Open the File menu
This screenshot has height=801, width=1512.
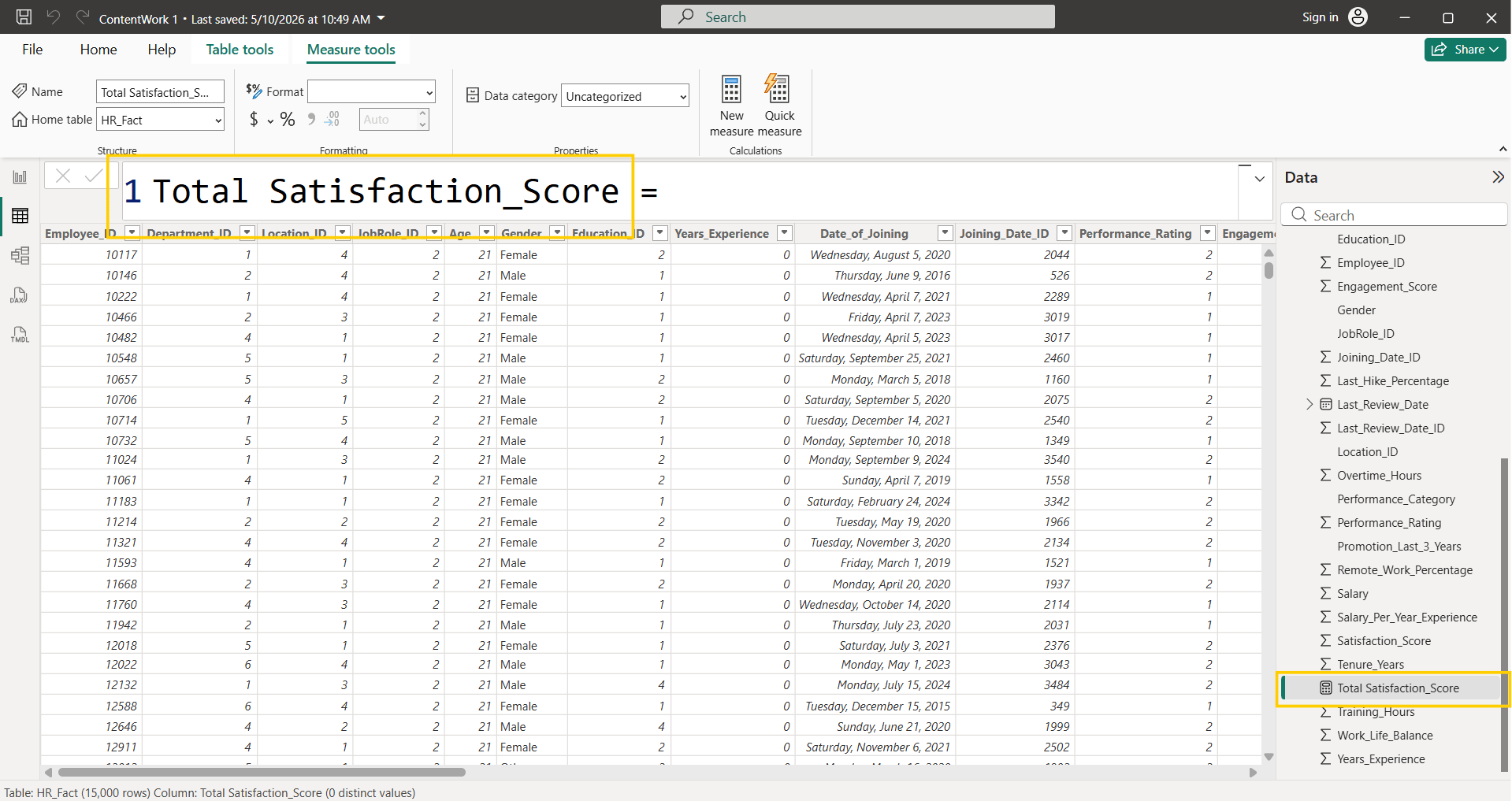coord(32,50)
